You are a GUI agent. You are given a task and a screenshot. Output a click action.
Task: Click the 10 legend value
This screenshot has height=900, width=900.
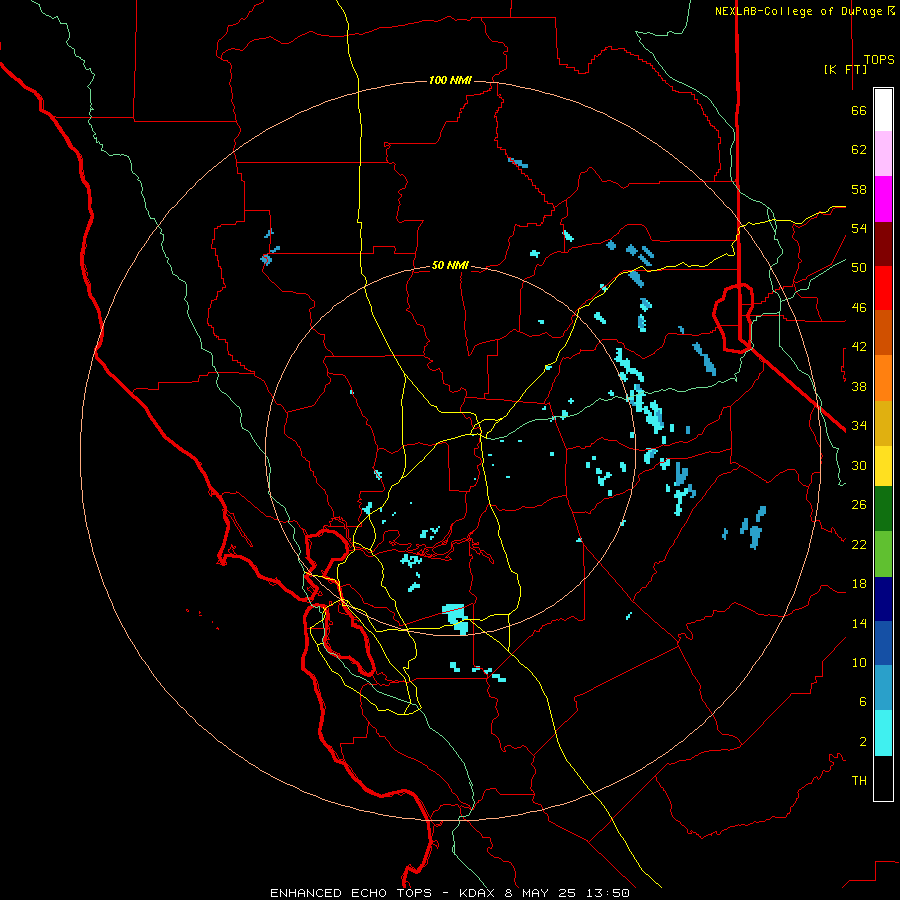859,663
